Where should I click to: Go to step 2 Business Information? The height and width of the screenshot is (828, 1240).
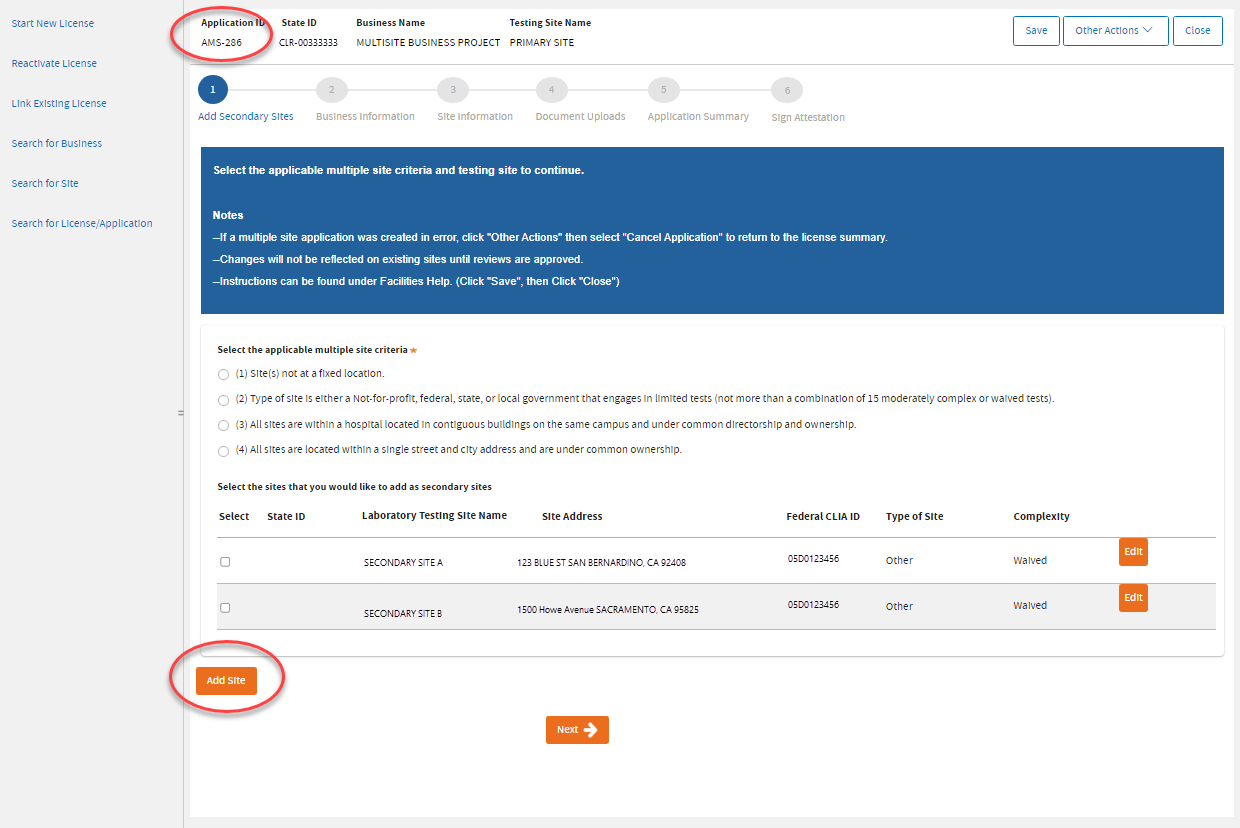[x=331, y=90]
